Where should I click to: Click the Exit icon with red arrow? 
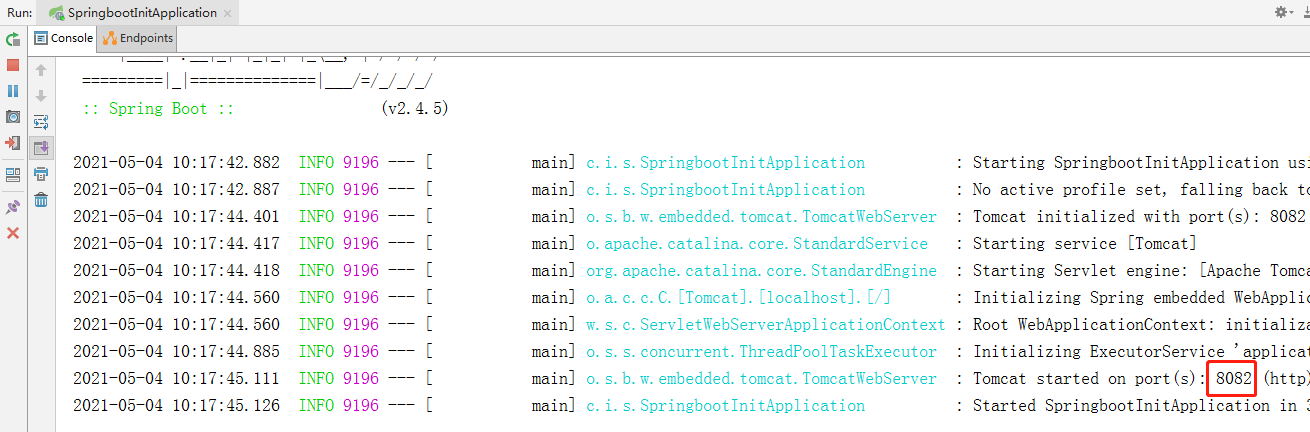click(x=13, y=143)
